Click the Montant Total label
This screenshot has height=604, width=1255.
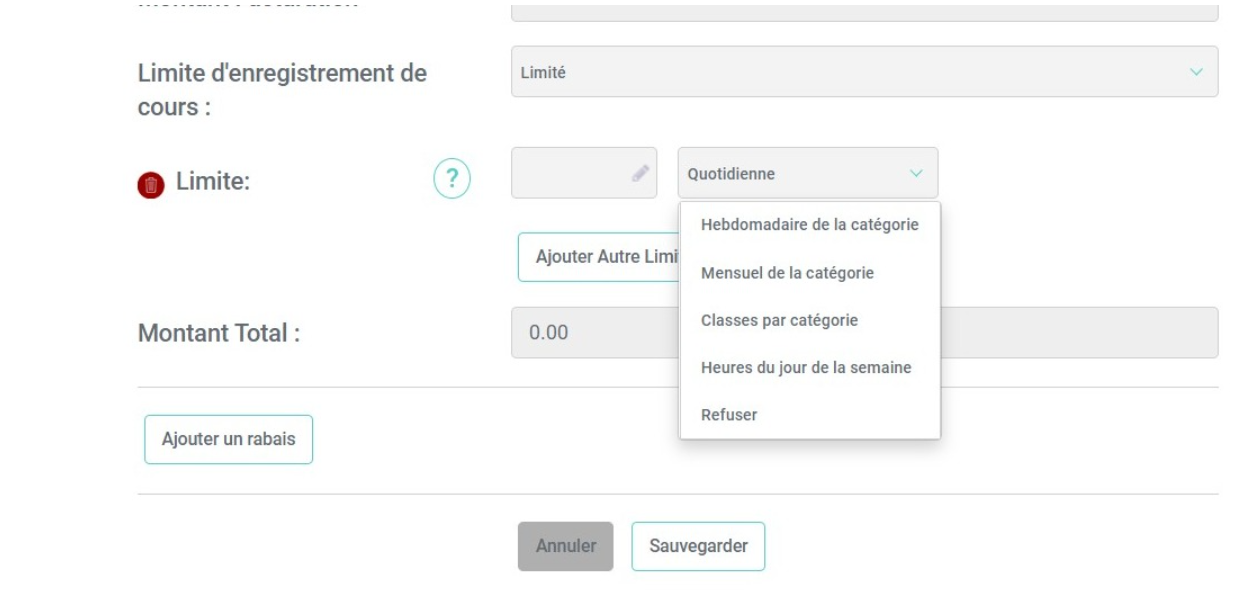219,334
